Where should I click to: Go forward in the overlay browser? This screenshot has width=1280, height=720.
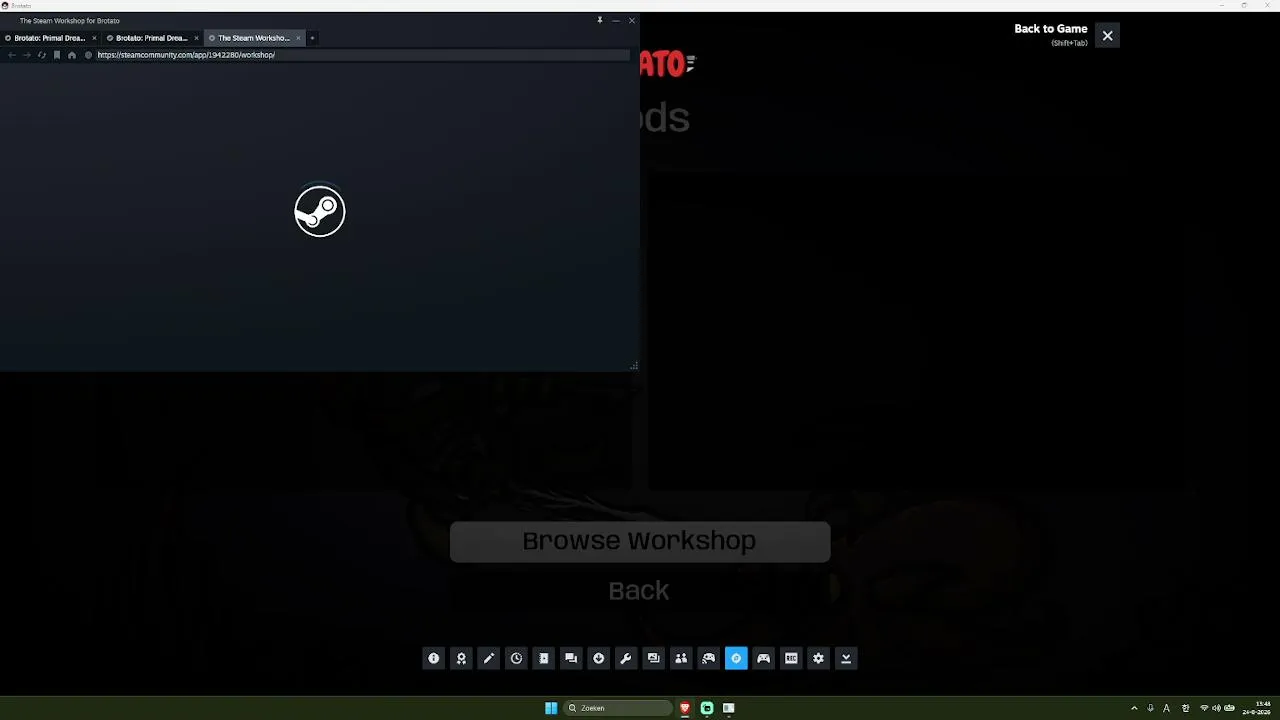(x=26, y=55)
